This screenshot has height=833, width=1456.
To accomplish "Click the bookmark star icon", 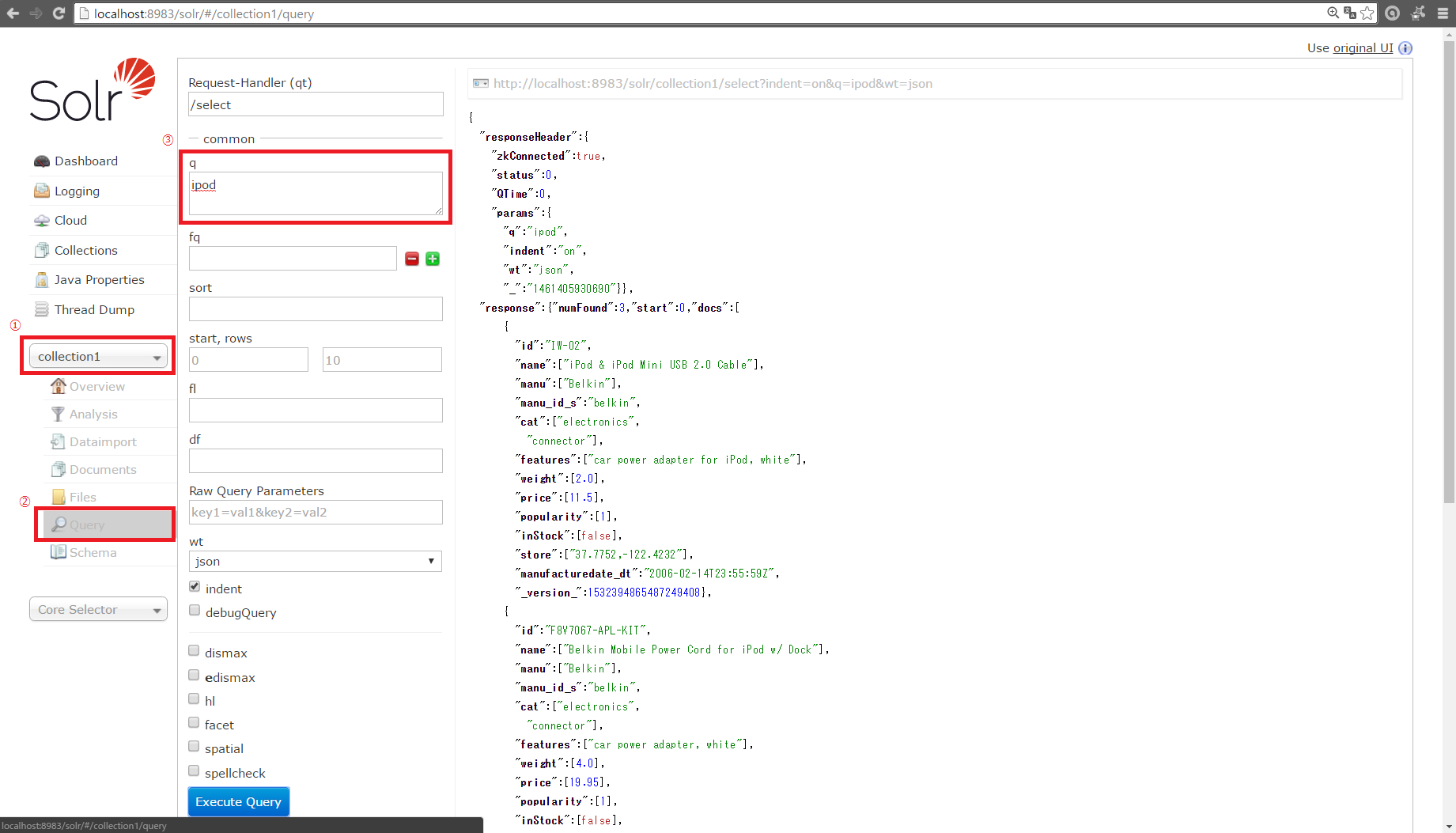I will 1367,13.
